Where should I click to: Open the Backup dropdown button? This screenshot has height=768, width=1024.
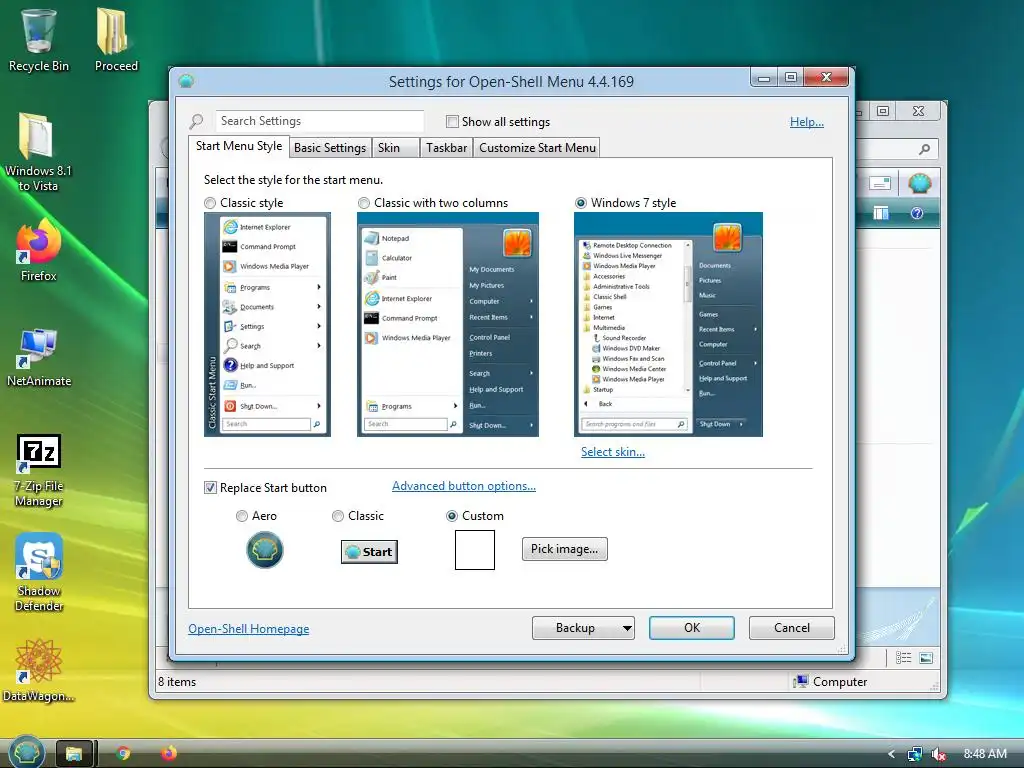coord(583,628)
